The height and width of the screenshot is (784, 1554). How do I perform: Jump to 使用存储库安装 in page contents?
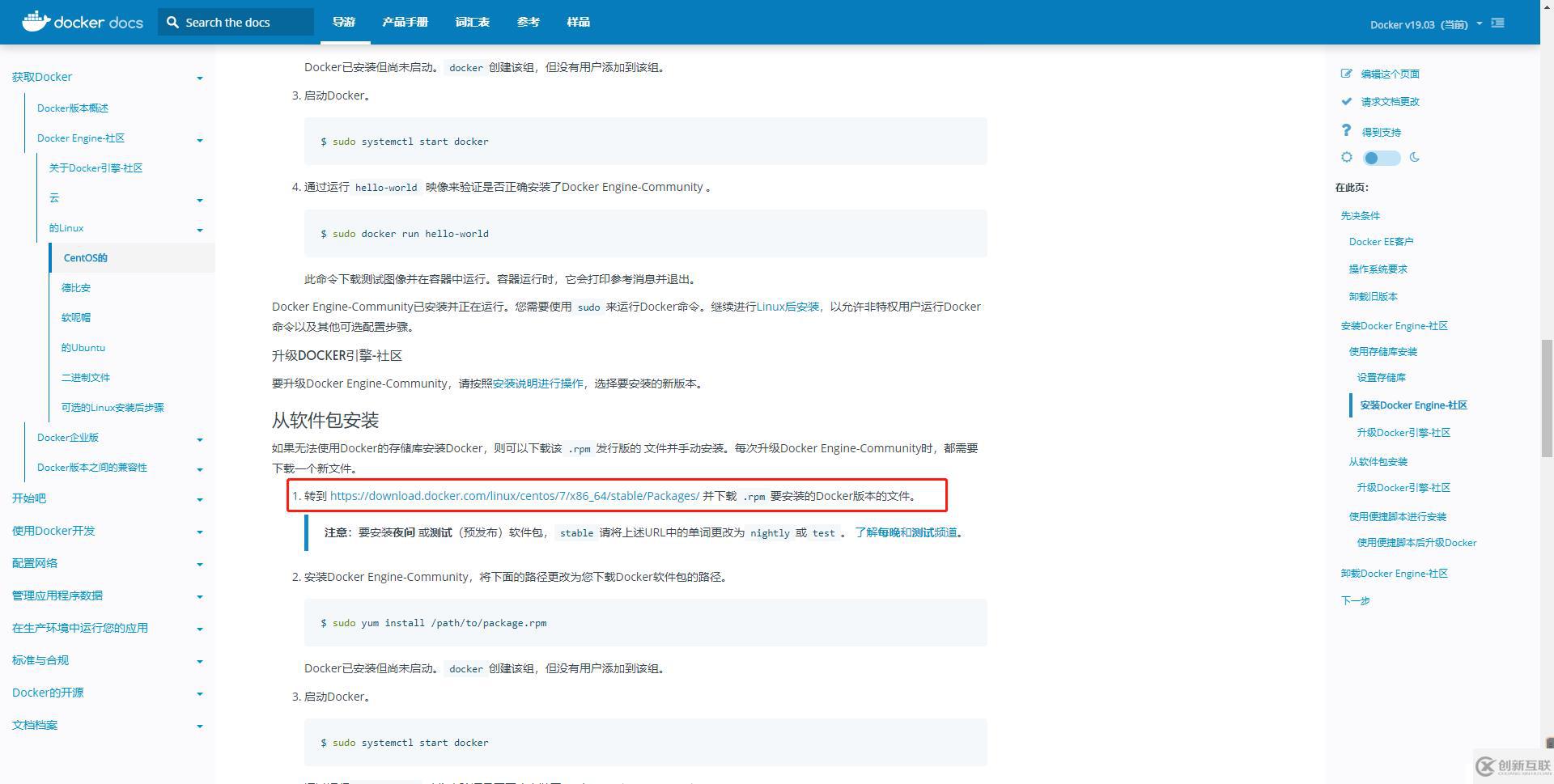click(x=1383, y=351)
